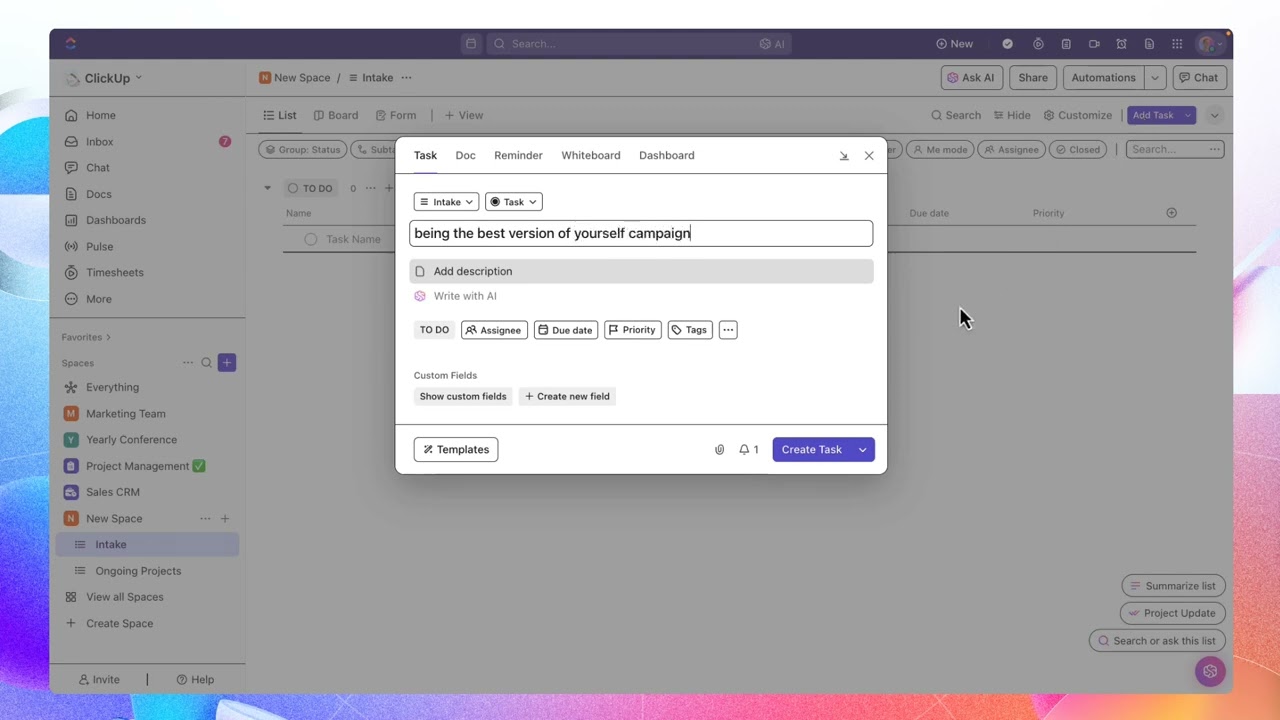Switch to the Dashboard tab
Viewport: 1280px width, 720px height.
tap(667, 156)
